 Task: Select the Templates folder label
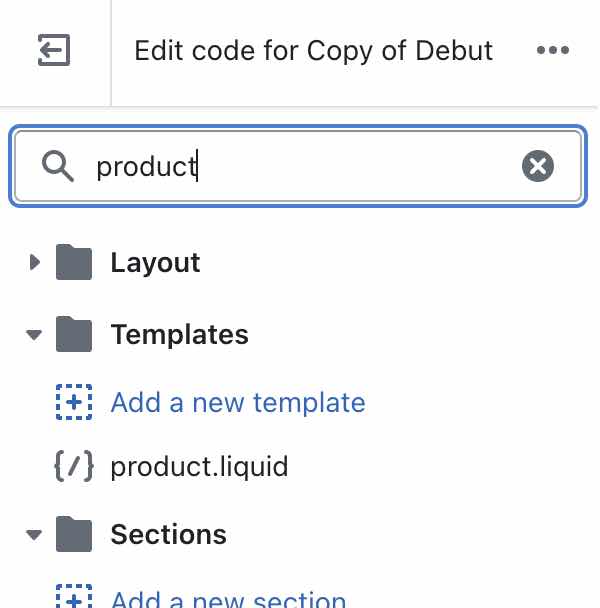[x=179, y=334]
